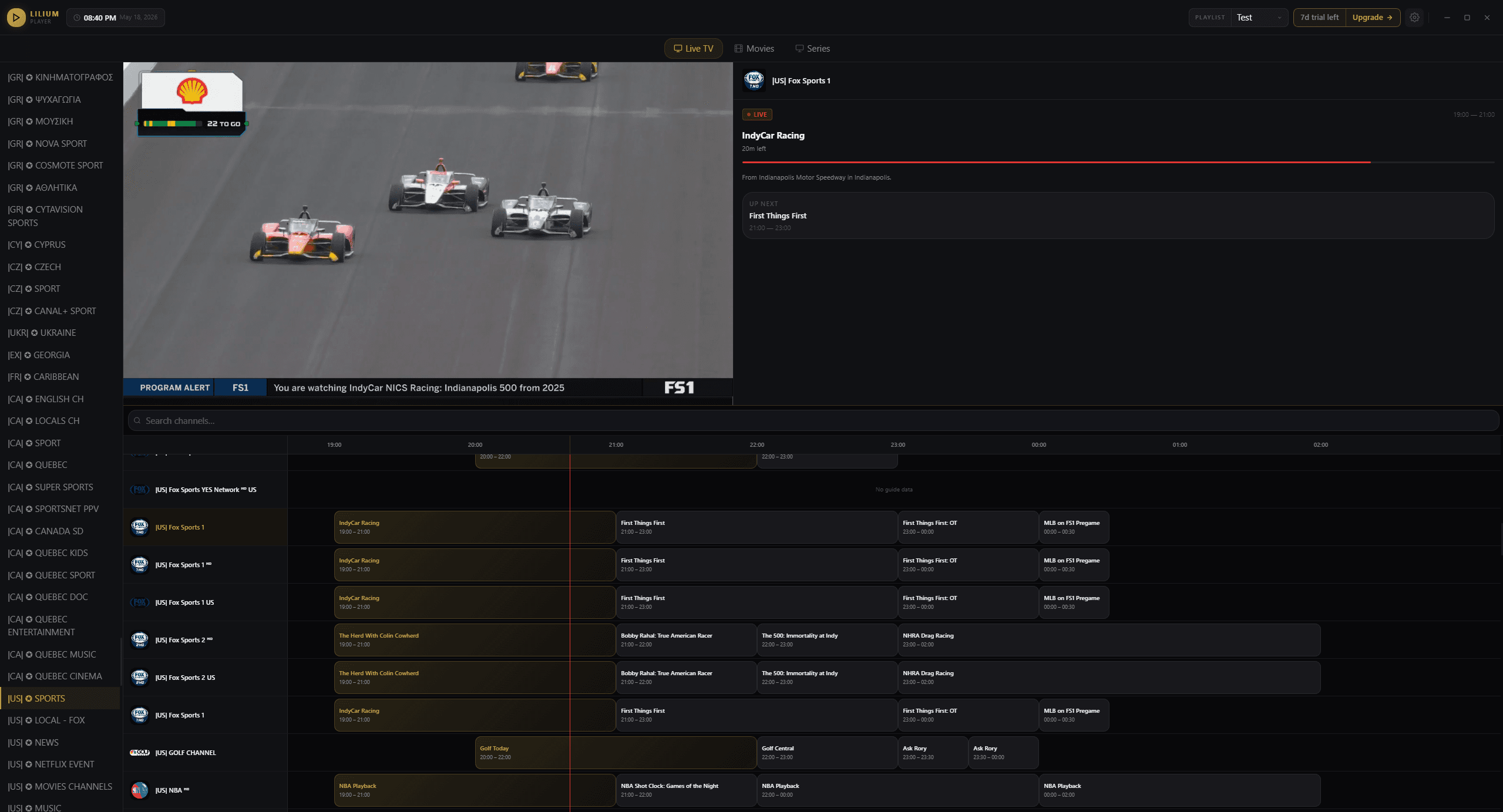
Task: Select the [CY] CYPRUS category
Action: [60, 245]
